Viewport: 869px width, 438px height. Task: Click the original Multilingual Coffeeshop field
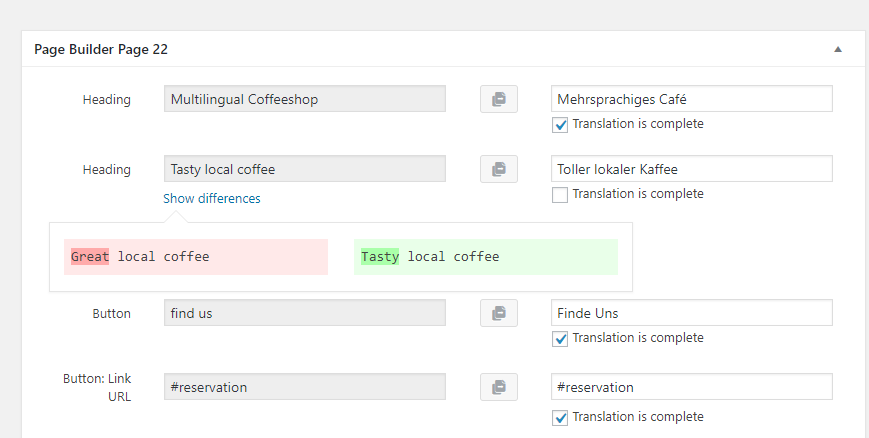click(x=305, y=99)
